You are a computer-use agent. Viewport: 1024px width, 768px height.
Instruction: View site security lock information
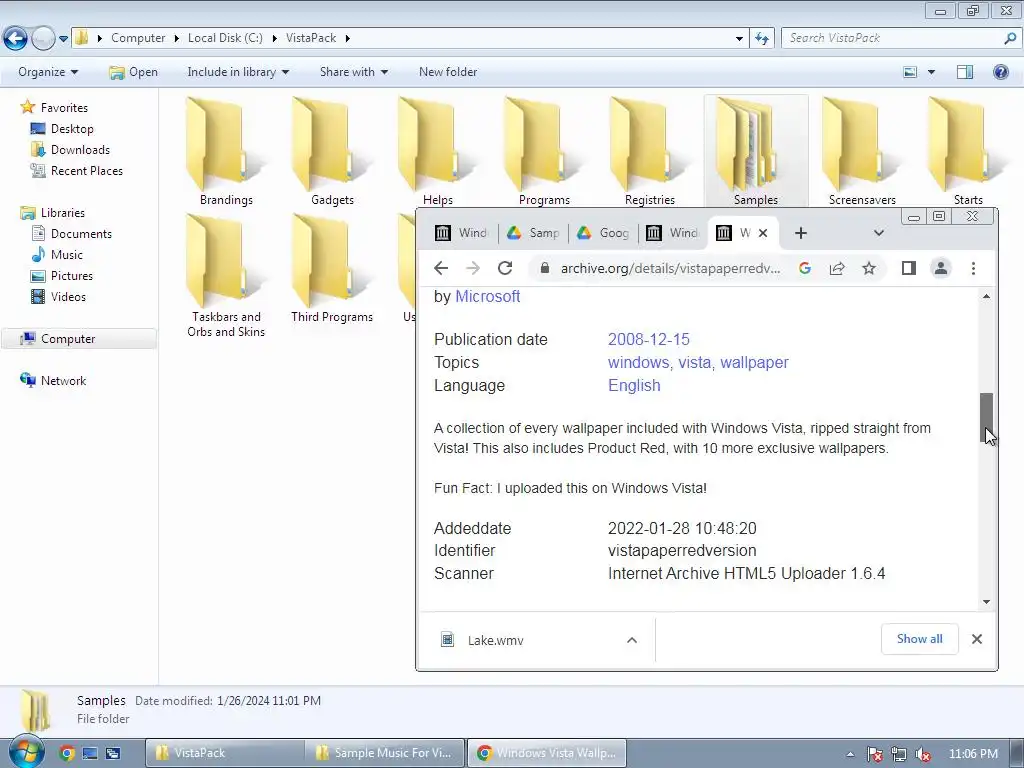pos(545,268)
